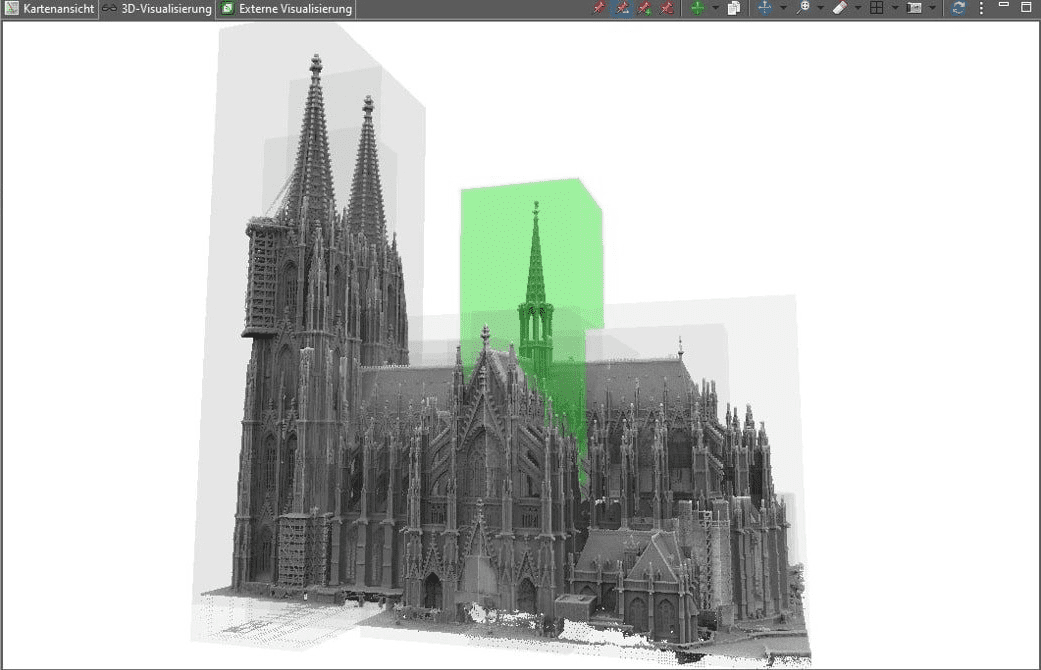Open the 3D-Visualisierung tab
Viewport: 1041px width, 670px height.
click(x=157, y=9)
